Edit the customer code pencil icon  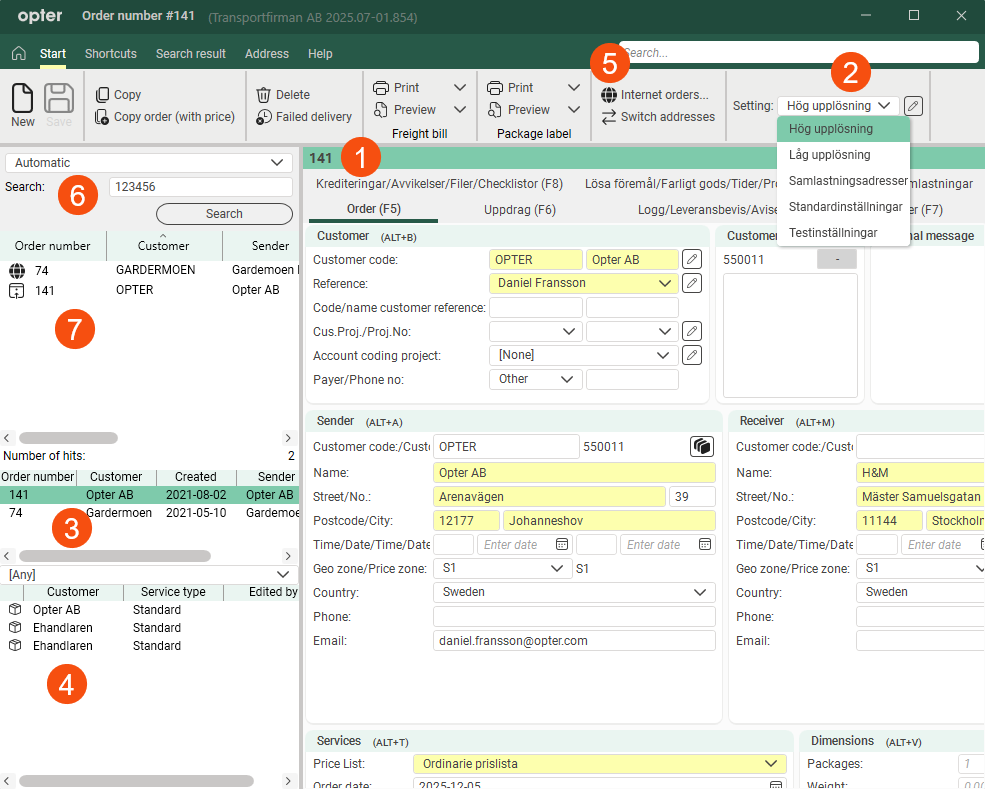692,260
